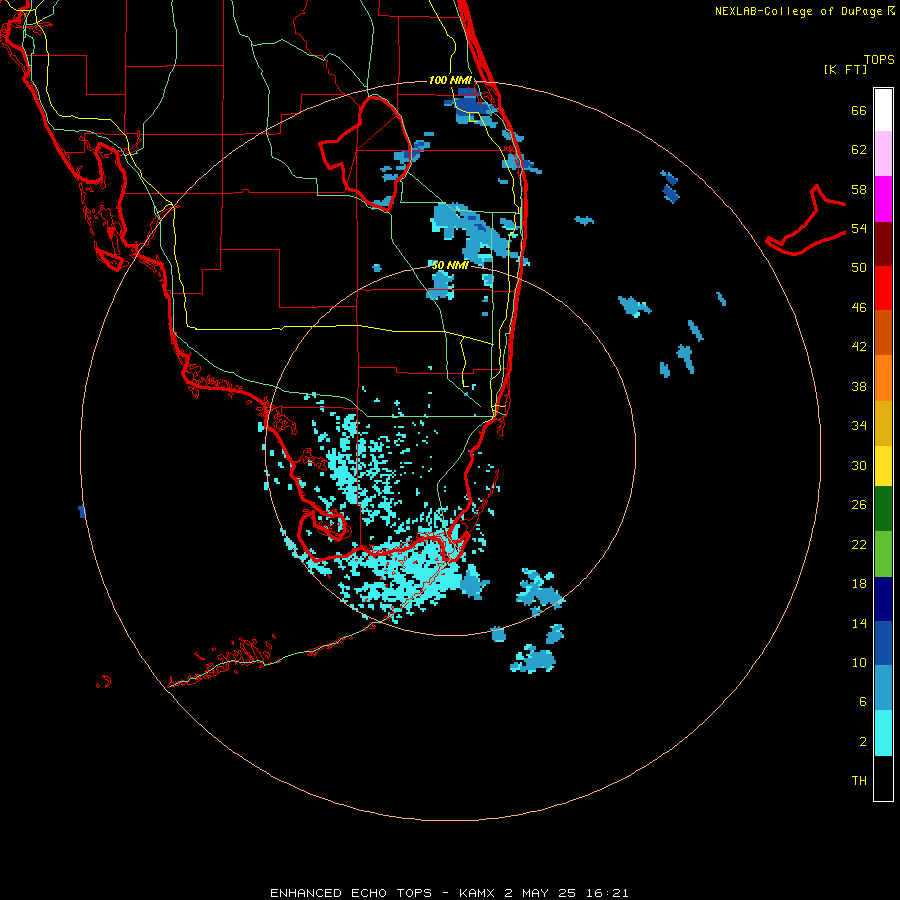Click the white 66 K FT color swatch

coord(883,110)
